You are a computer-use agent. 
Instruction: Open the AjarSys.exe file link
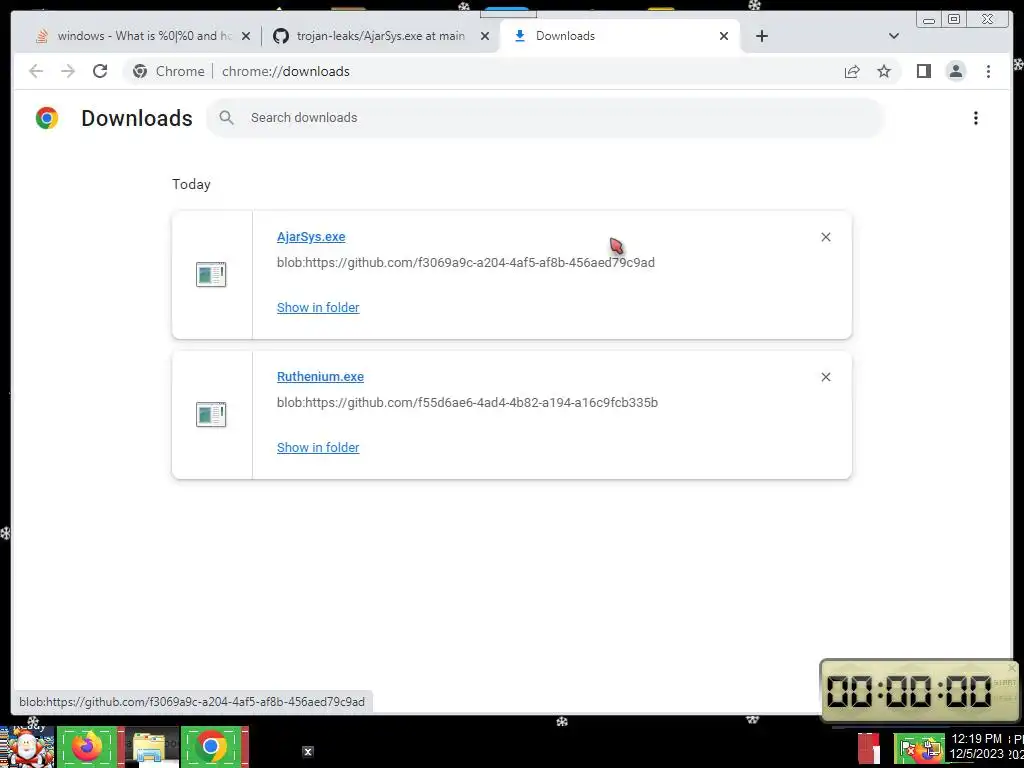[311, 237]
